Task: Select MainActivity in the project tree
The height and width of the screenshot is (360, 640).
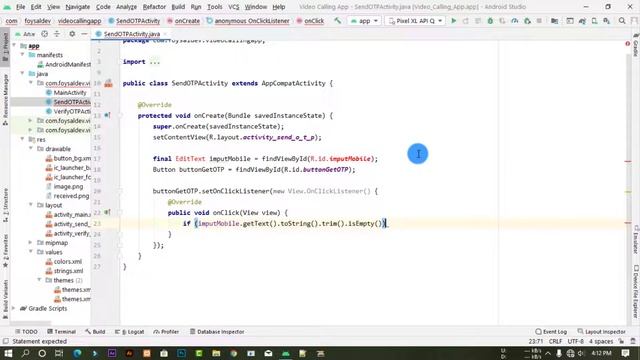Action: click(x=69, y=92)
